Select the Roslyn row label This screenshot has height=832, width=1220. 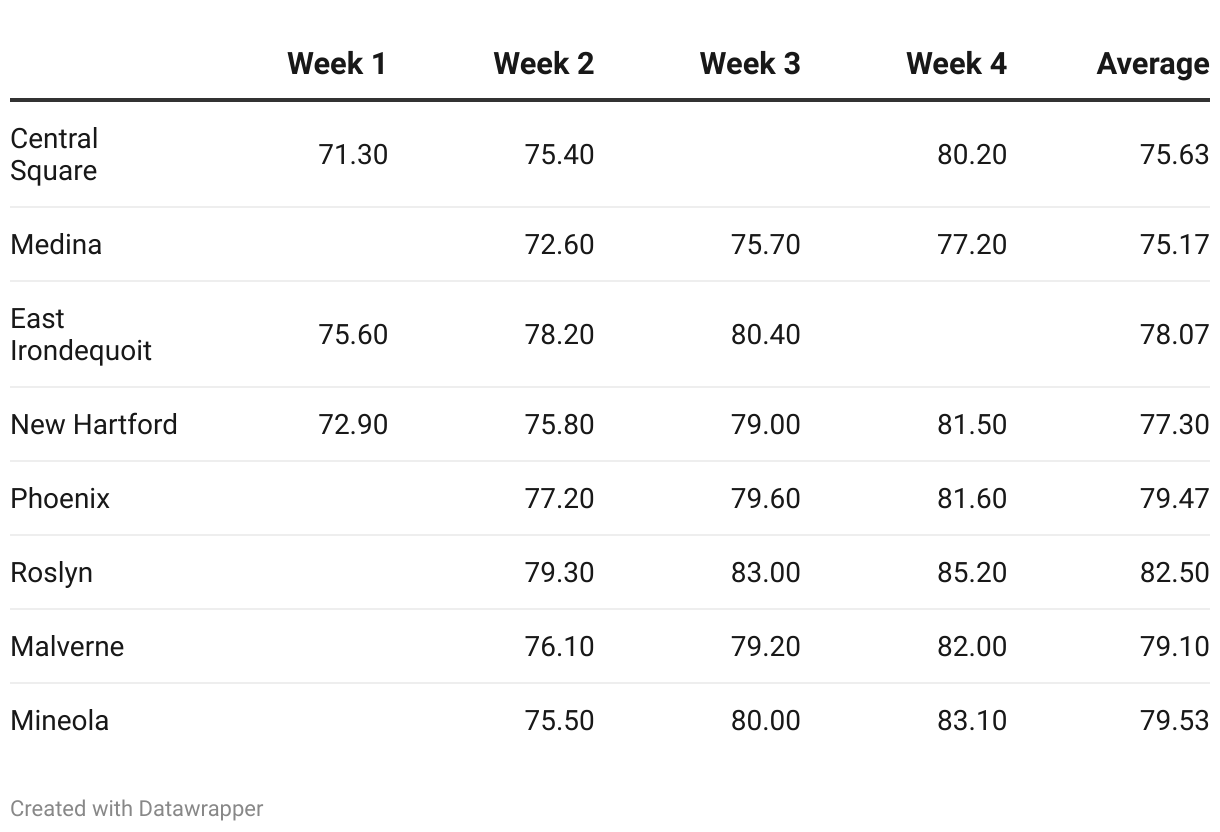52,573
